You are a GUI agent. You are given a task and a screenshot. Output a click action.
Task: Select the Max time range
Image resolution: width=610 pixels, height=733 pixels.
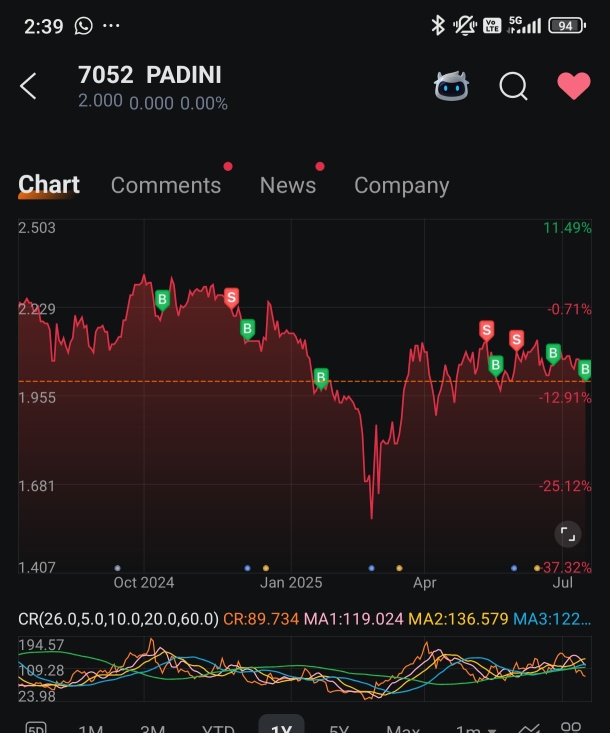coord(403,727)
